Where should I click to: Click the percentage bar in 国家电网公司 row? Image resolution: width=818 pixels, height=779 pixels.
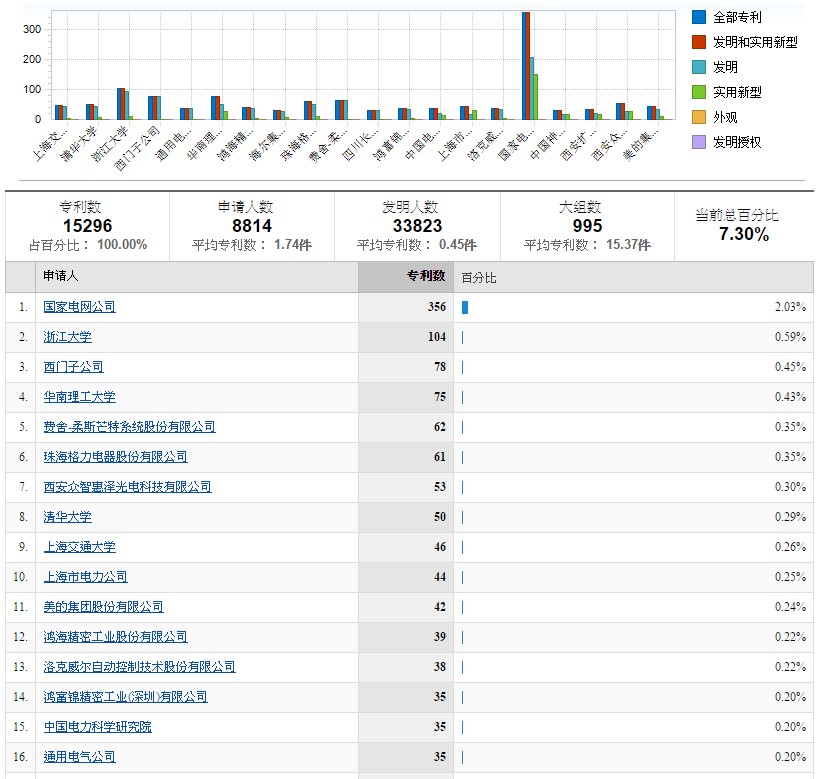tap(465, 307)
